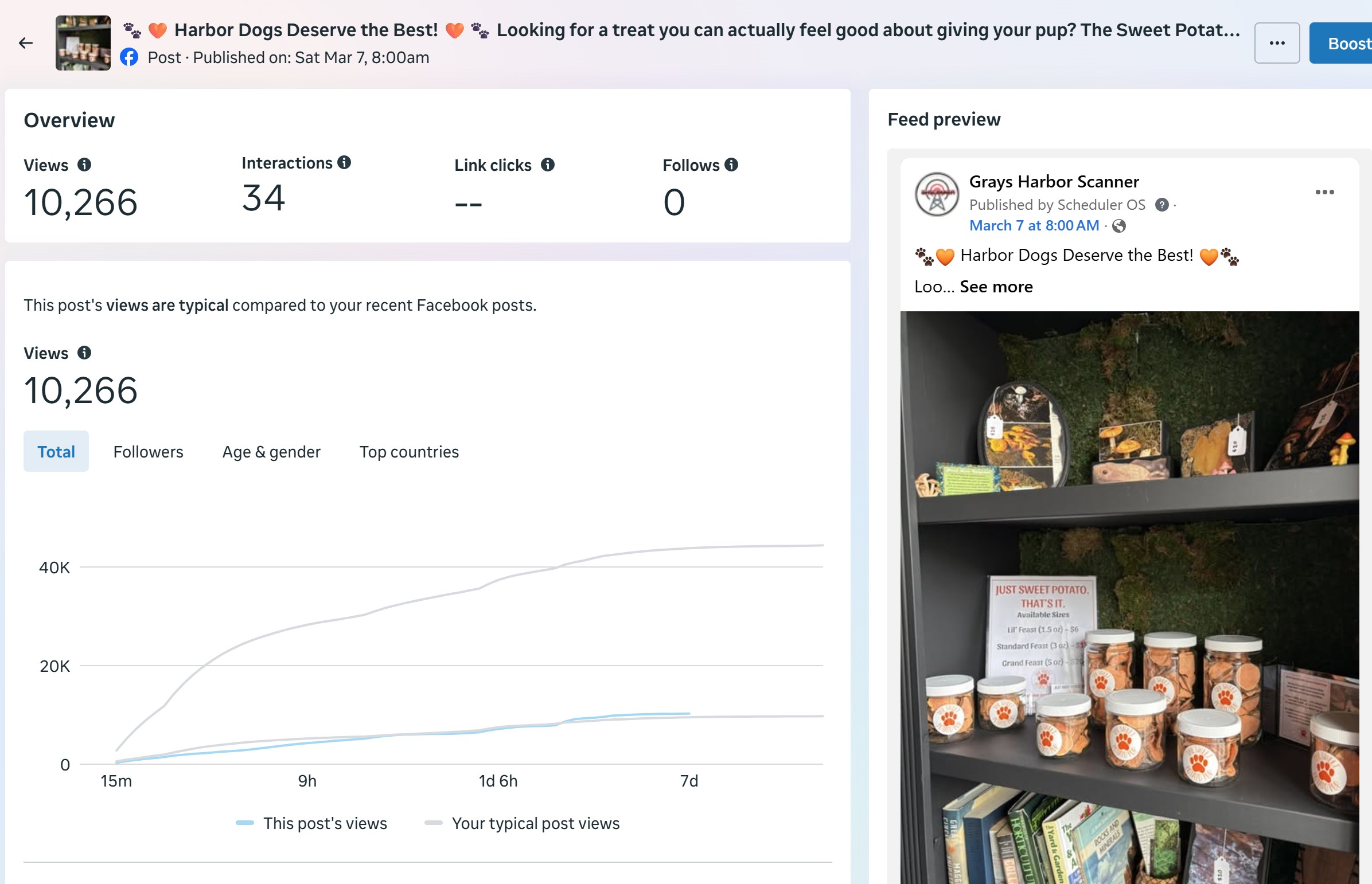
Task: Click the back arrow icon
Action: pyautogui.click(x=26, y=43)
